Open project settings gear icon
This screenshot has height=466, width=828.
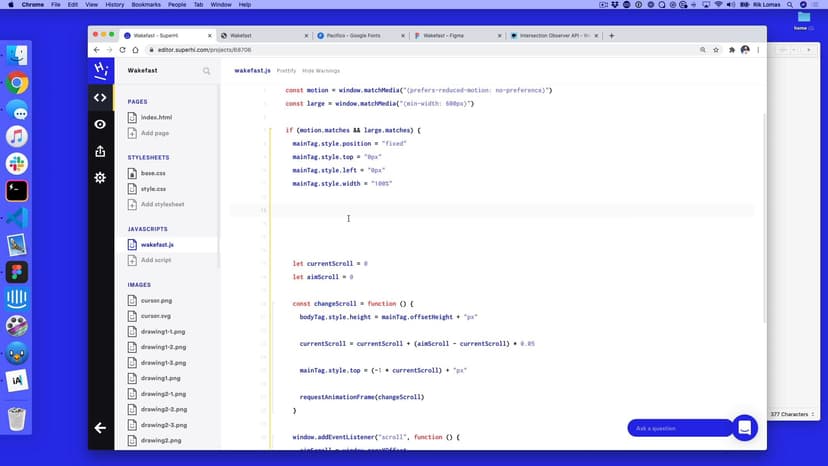(100, 177)
